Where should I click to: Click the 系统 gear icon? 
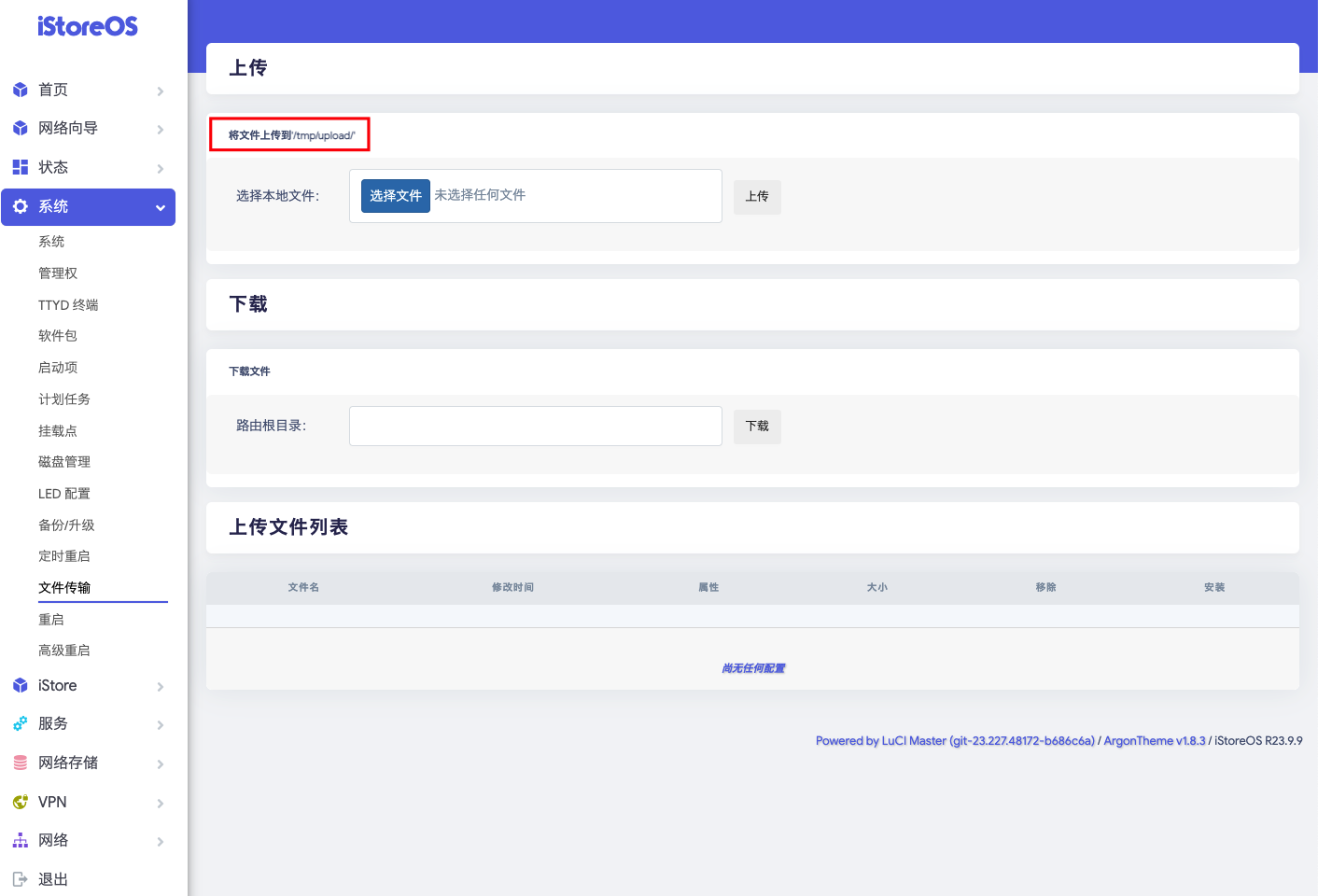tap(21, 206)
